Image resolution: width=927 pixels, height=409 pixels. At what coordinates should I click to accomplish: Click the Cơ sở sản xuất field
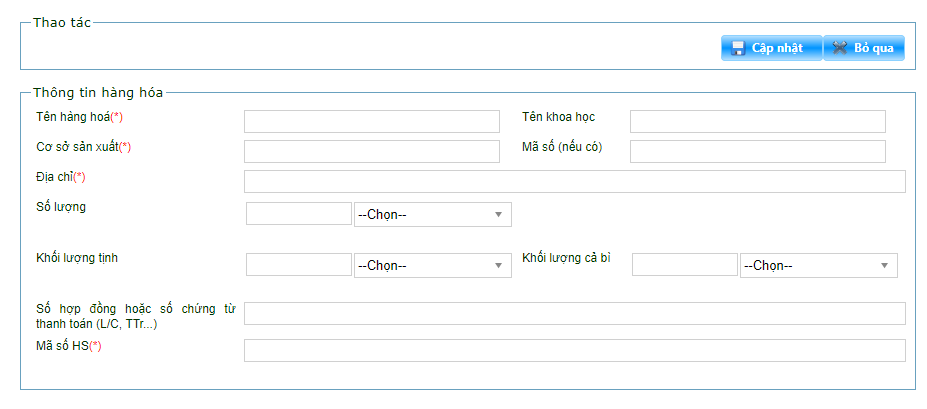pyautogui.click(x=371, y=151)
